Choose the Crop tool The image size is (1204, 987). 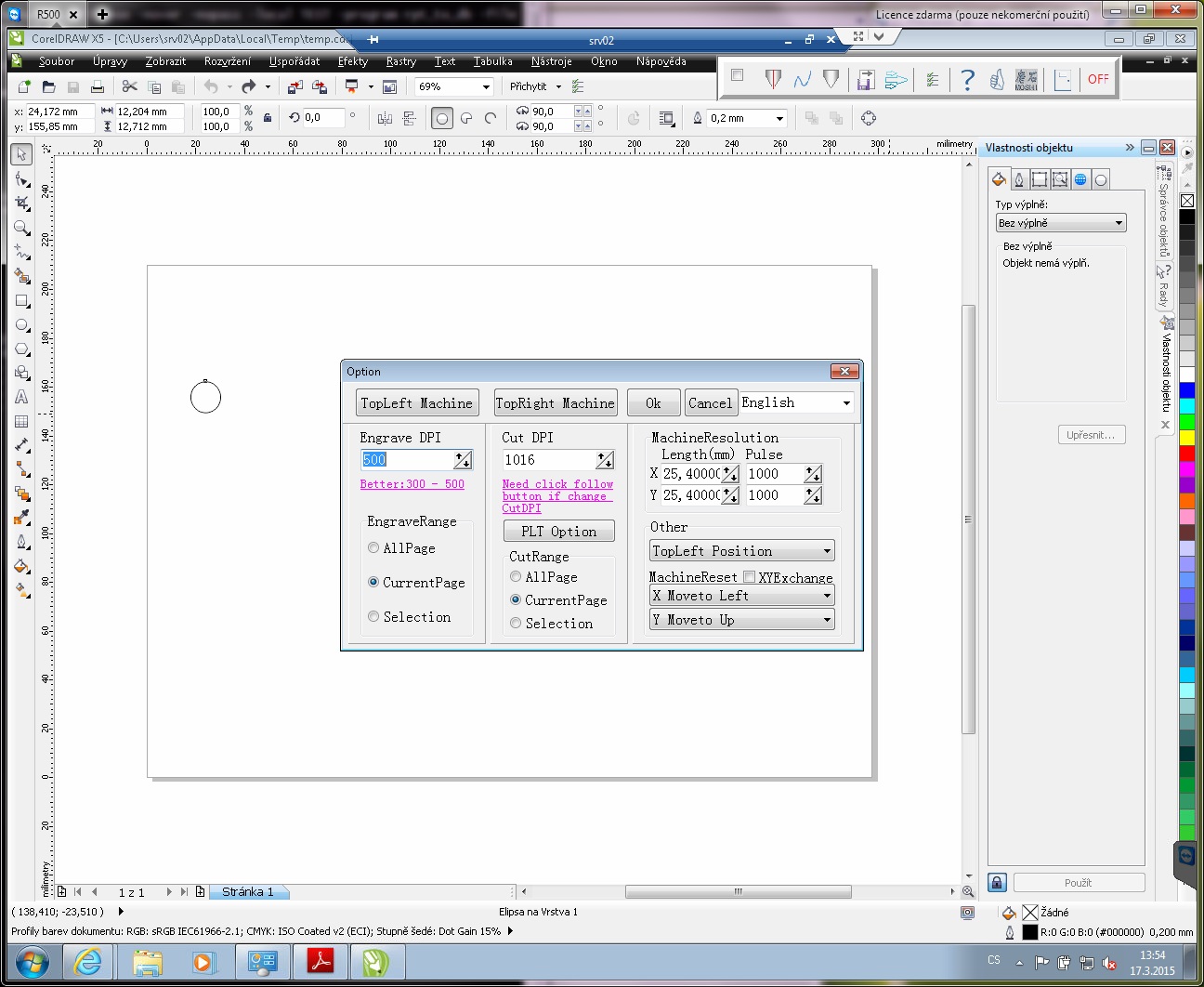coord(21,203)
